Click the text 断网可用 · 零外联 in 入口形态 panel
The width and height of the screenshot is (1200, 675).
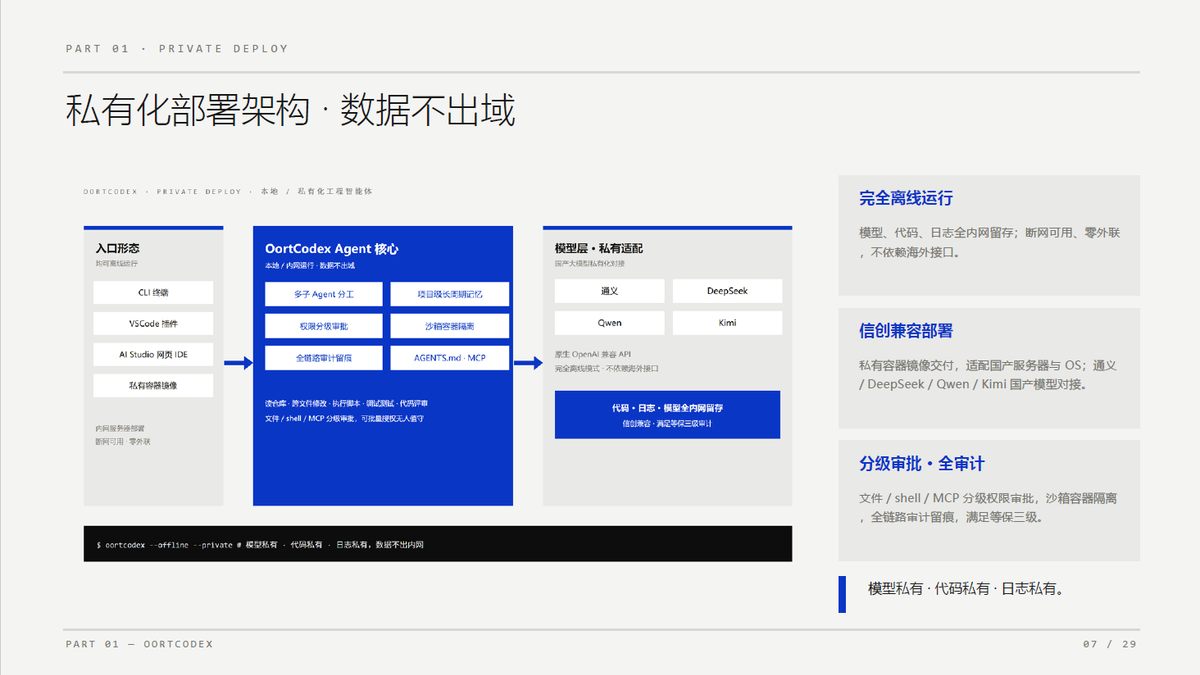click(x=123, y=441)
